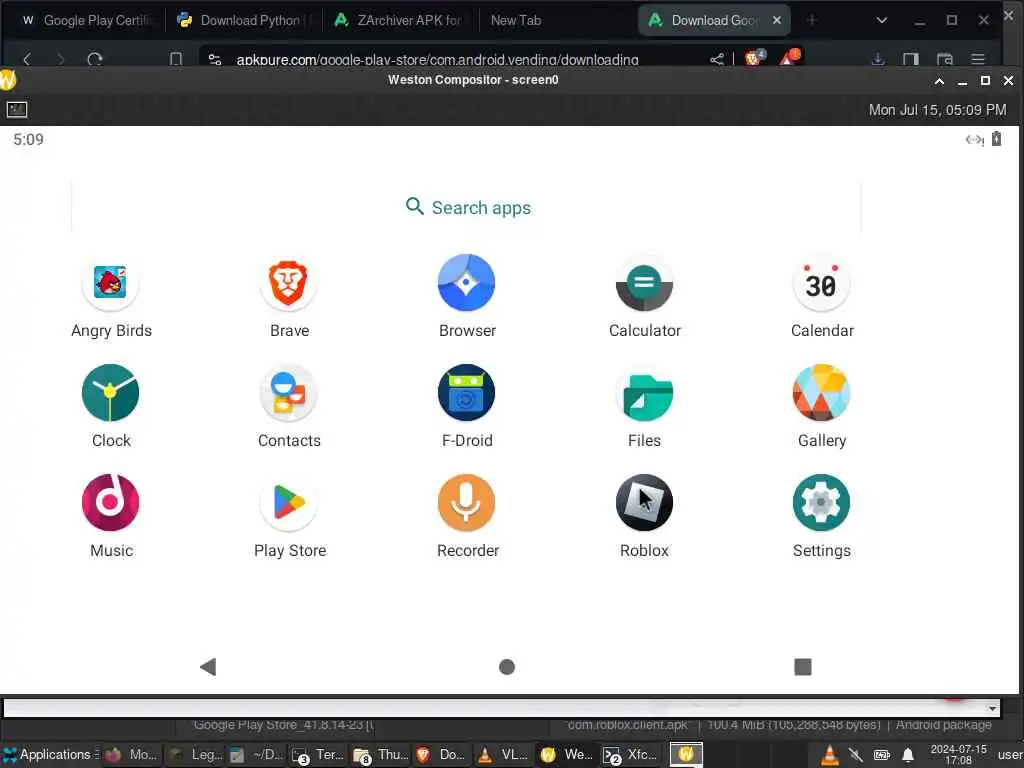
Task: Open the Android Settings app
Action: coord(821,503)
